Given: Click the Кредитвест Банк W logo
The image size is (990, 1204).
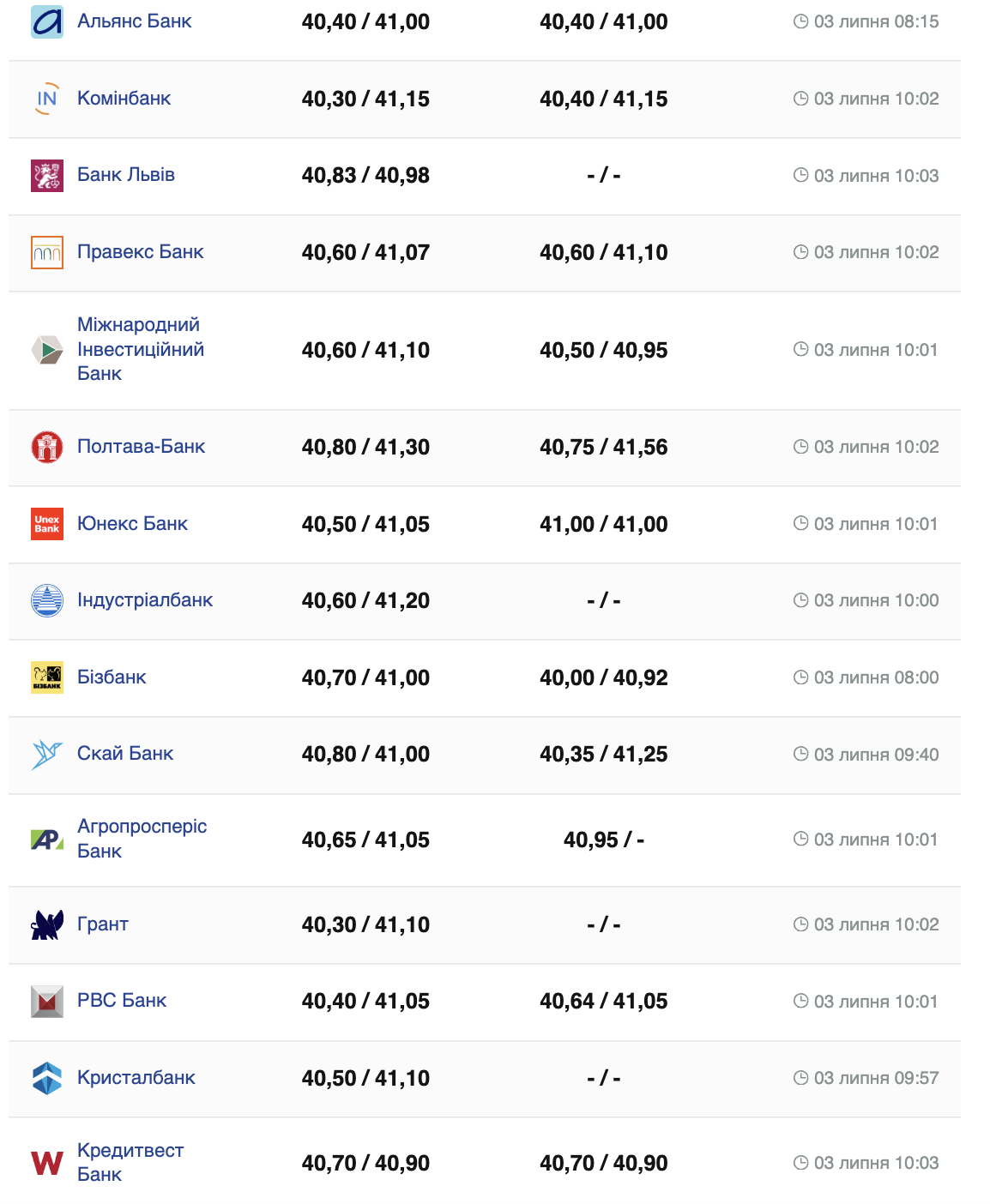Looking at the screenshot, I should (47, 1163).
